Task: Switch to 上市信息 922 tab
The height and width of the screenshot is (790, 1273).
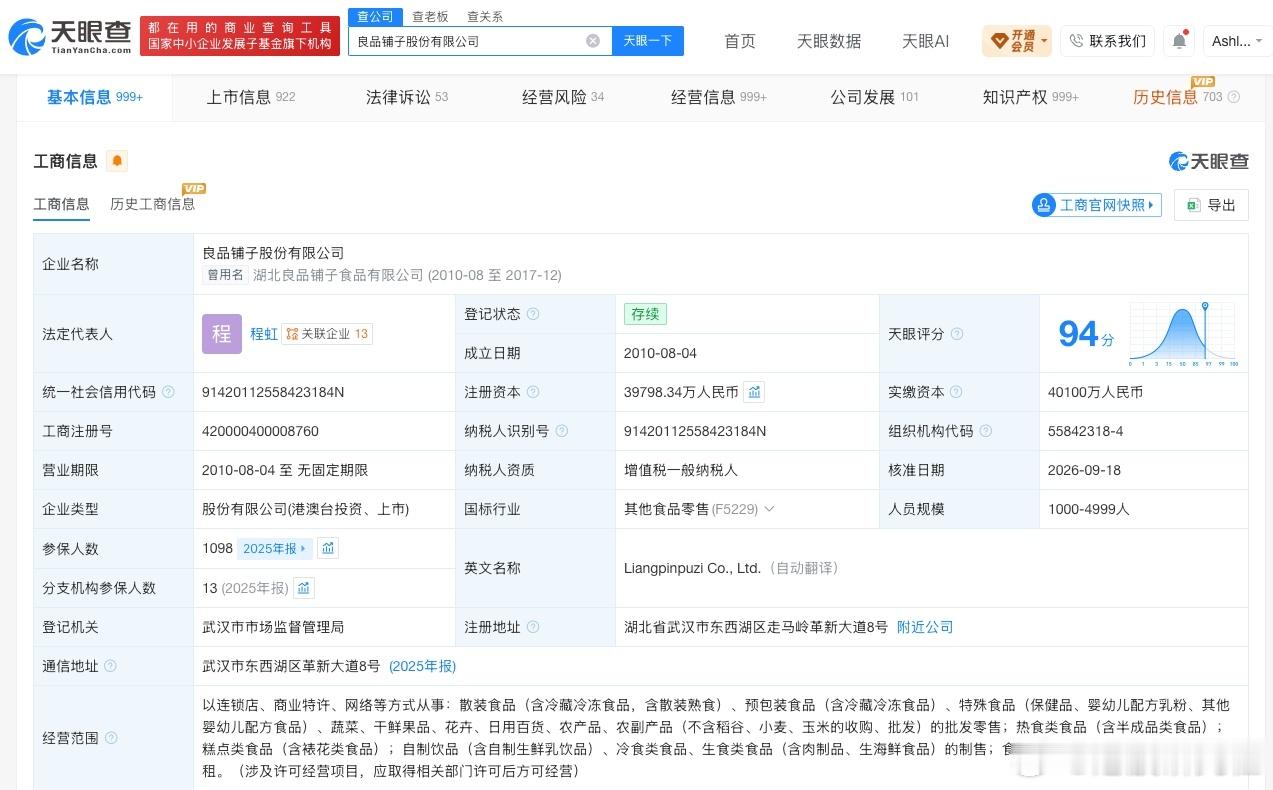Action: [251, 97]
